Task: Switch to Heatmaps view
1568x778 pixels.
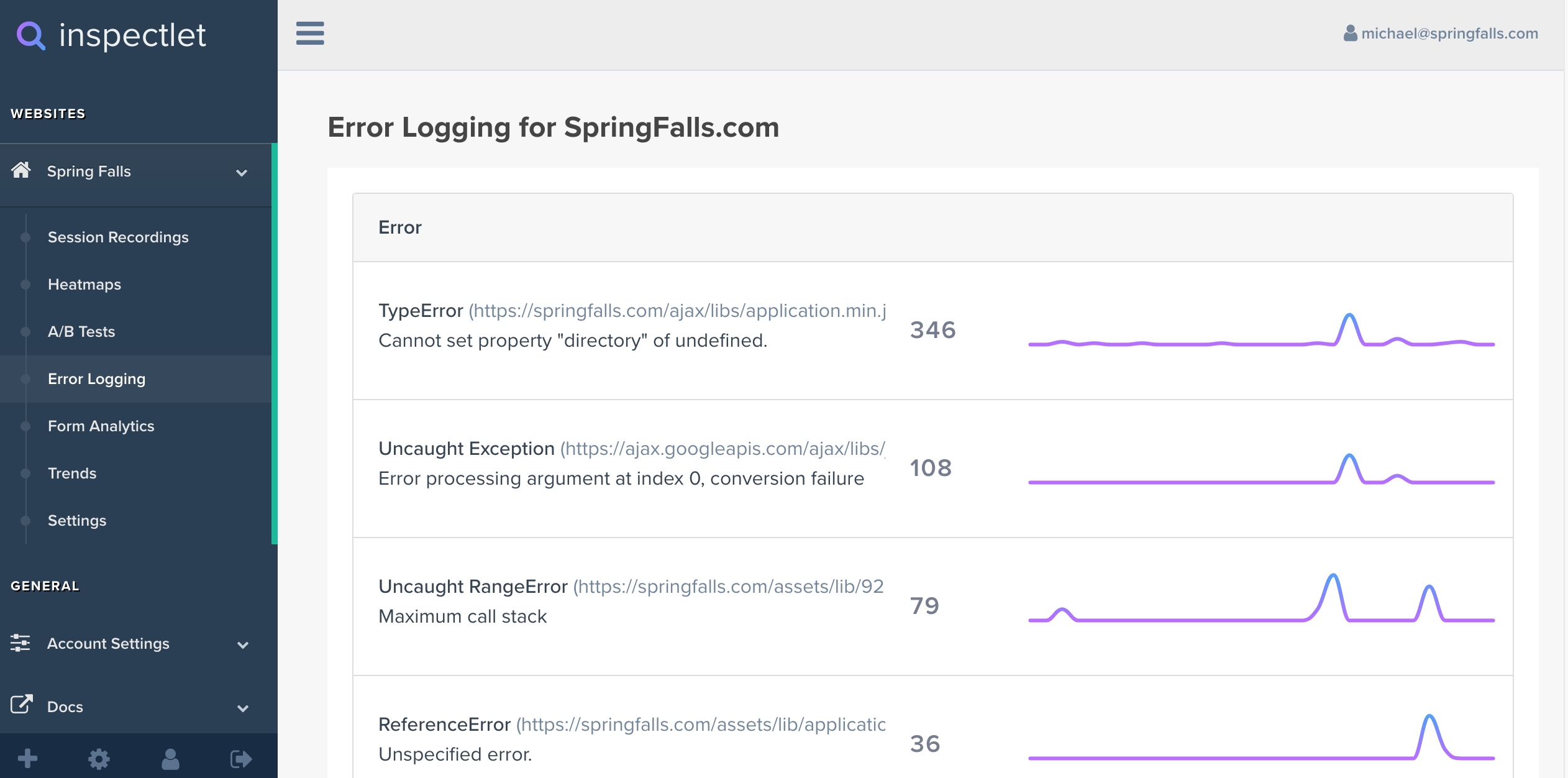Action: pyautogui.click(x=84, y=284)
